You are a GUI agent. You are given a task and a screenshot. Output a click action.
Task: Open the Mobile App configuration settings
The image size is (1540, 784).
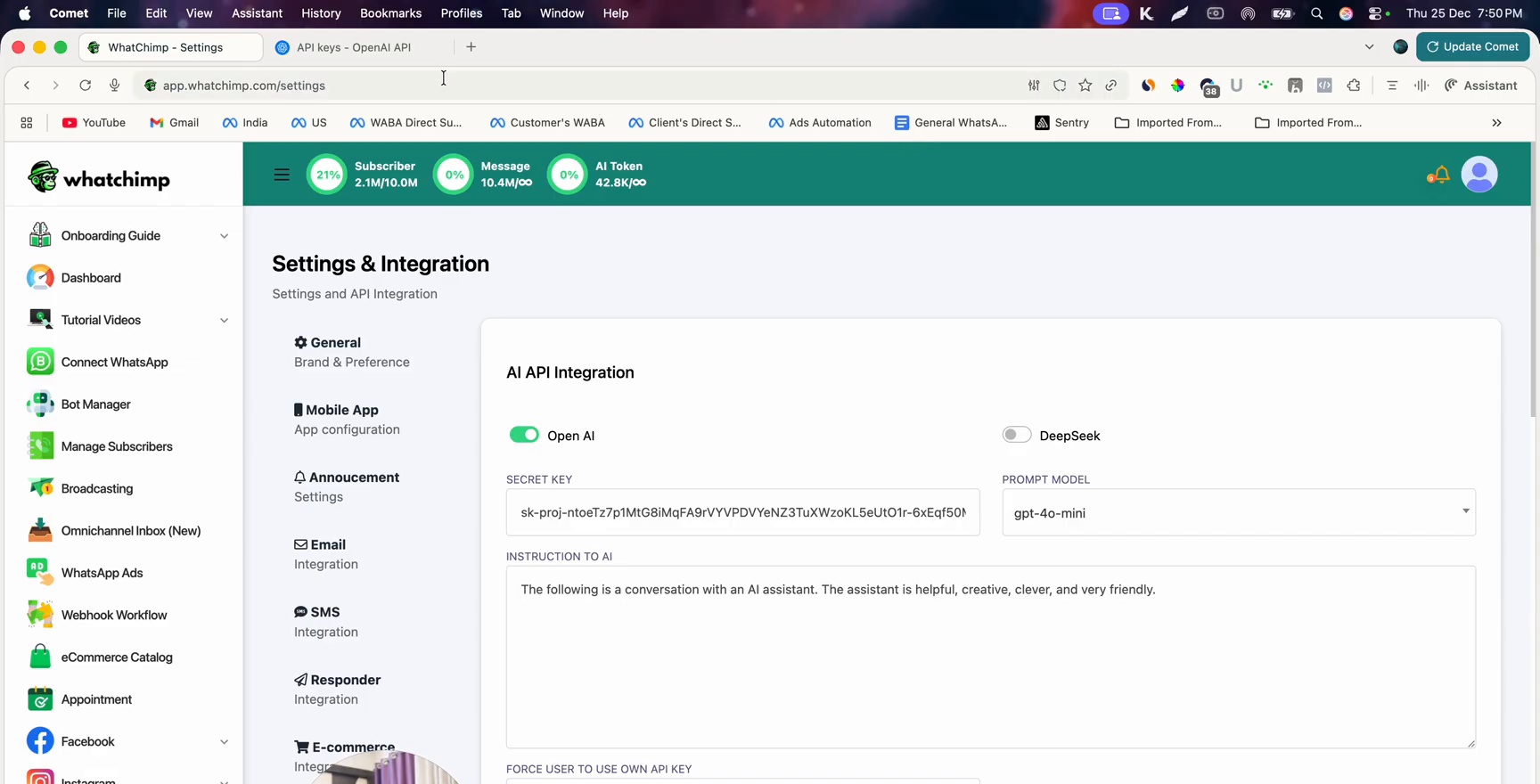coord(347,420)
